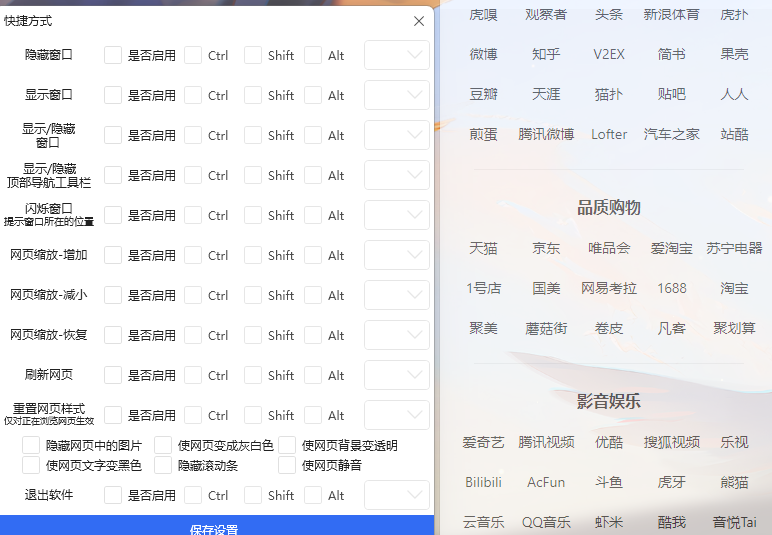
Task: Open the 贴吧 link
Action: coord(672,94)
